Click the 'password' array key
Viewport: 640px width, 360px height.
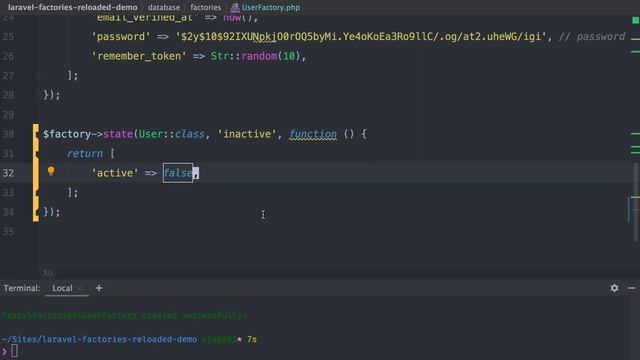[121, 37]
